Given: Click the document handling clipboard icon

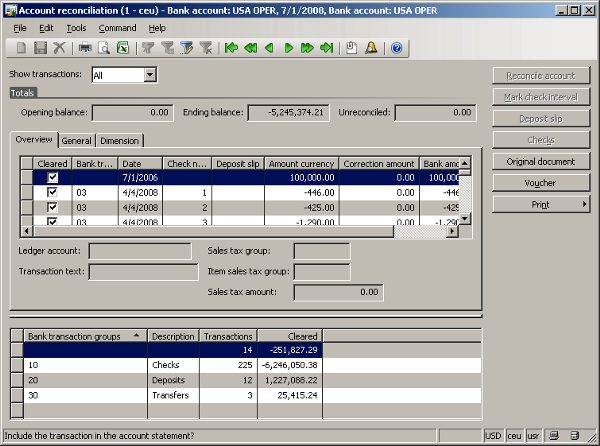Looking at the screenshot, I should [351, 48].
